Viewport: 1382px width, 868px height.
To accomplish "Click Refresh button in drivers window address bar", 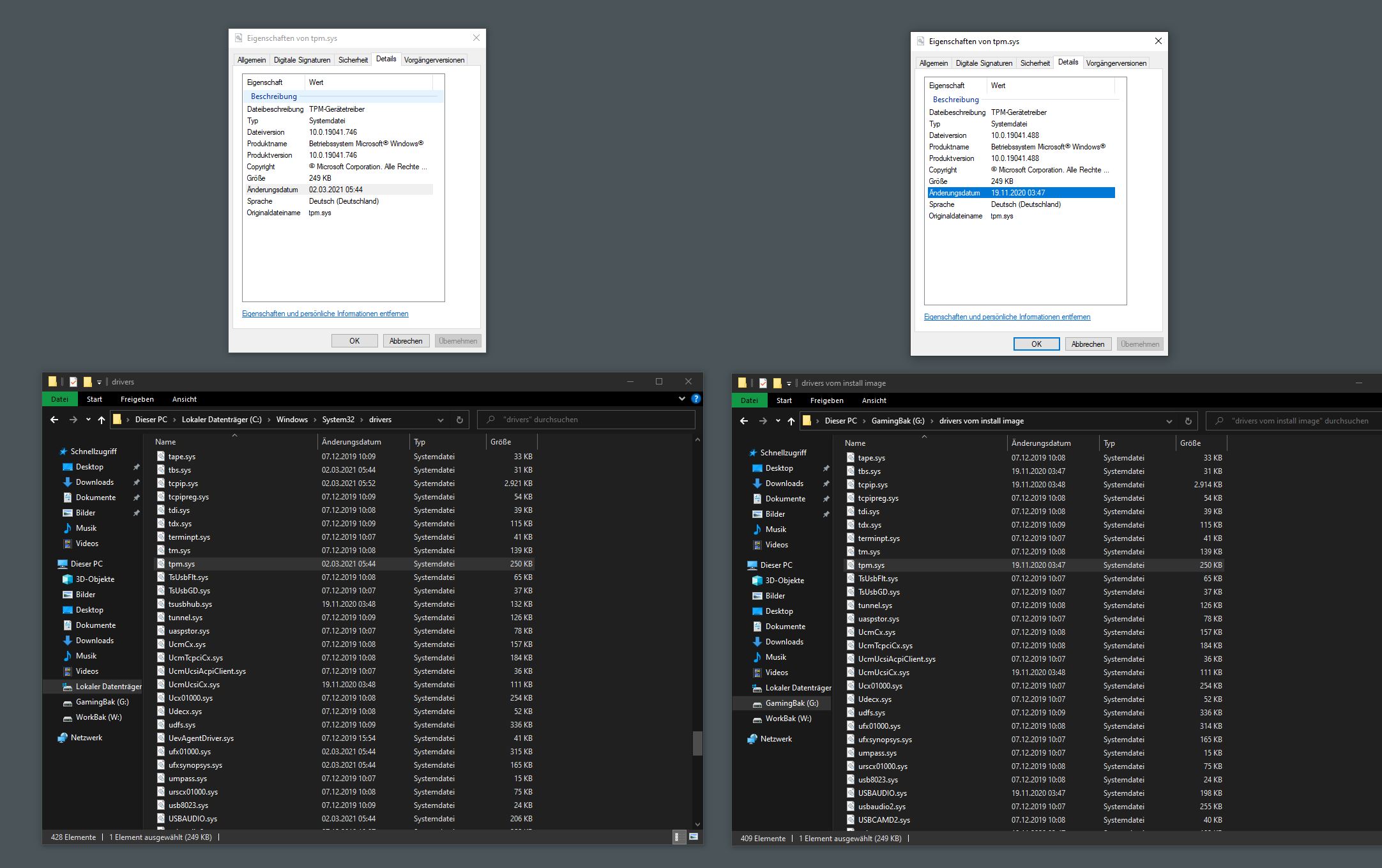I will click(459, 420).
